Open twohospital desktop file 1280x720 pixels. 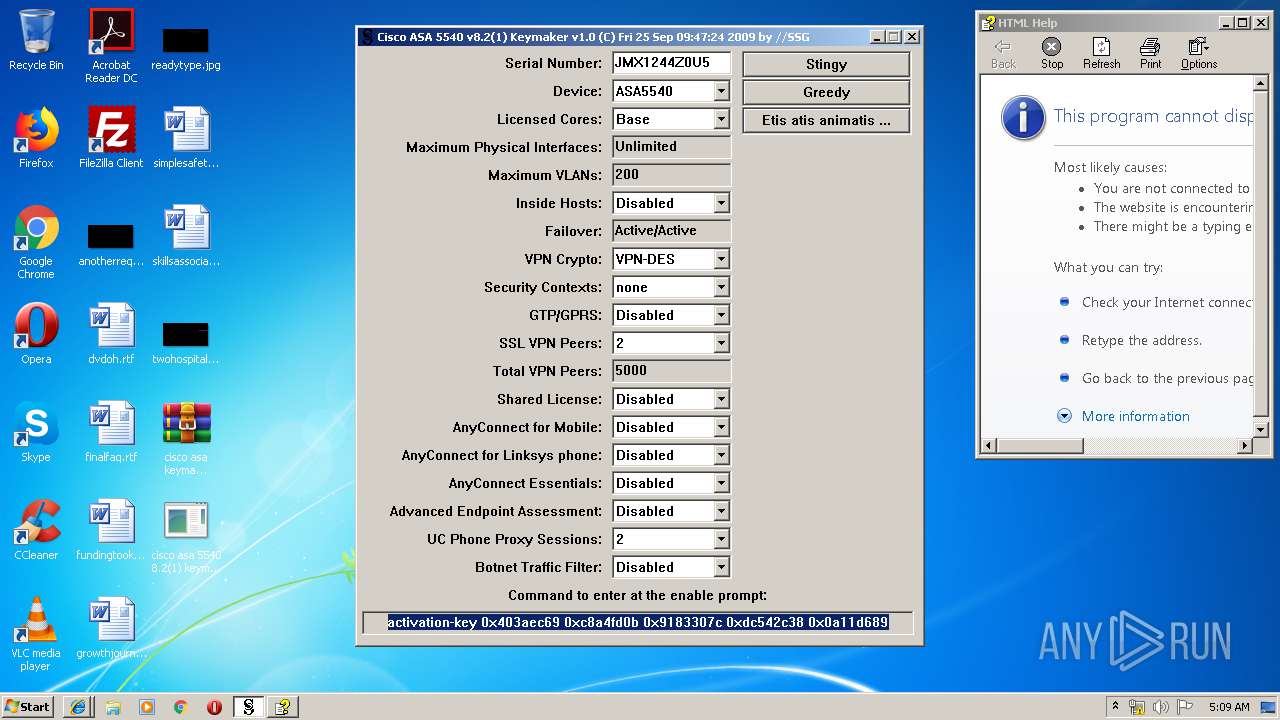pyautogui.click(x=186, y=344)
